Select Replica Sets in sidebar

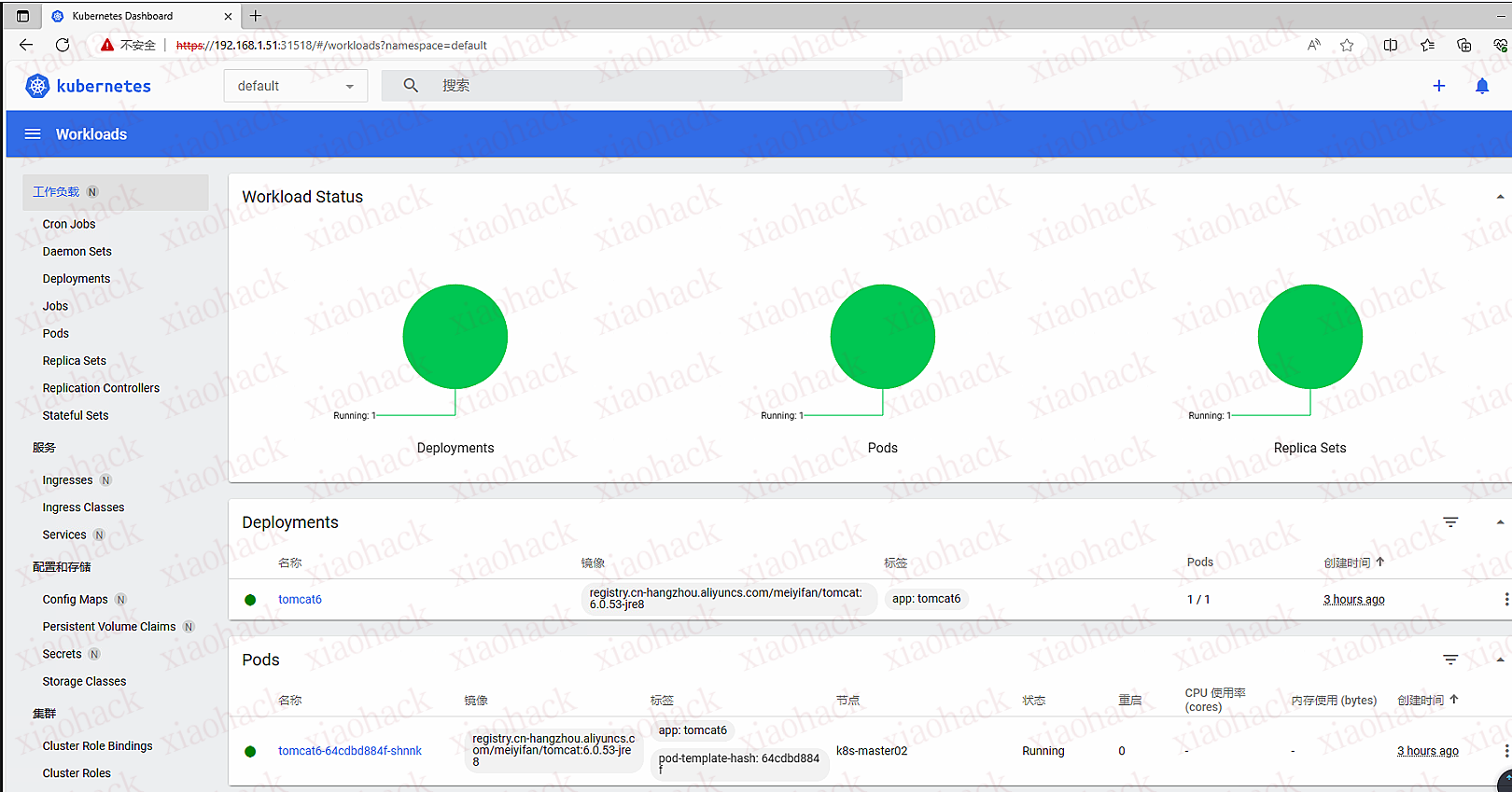point(75,360)
